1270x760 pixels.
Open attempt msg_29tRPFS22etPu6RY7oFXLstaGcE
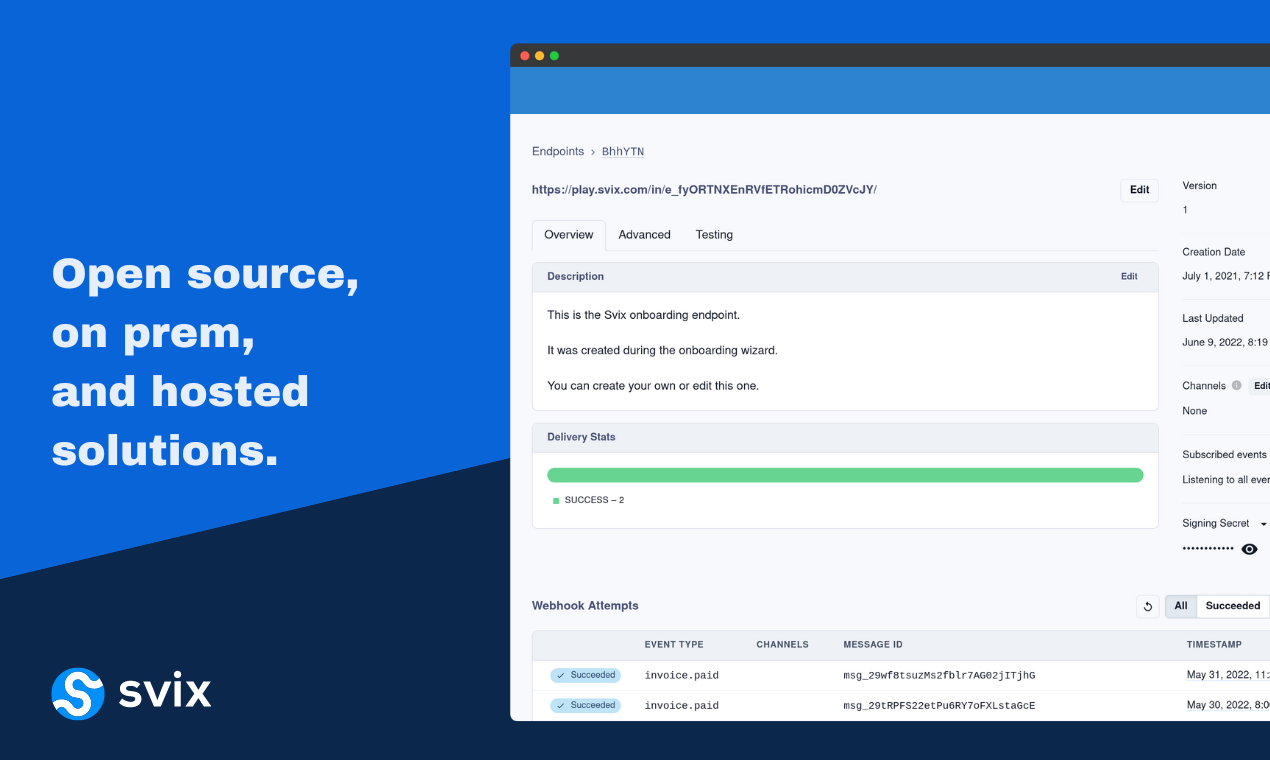(x=939, y=706)
